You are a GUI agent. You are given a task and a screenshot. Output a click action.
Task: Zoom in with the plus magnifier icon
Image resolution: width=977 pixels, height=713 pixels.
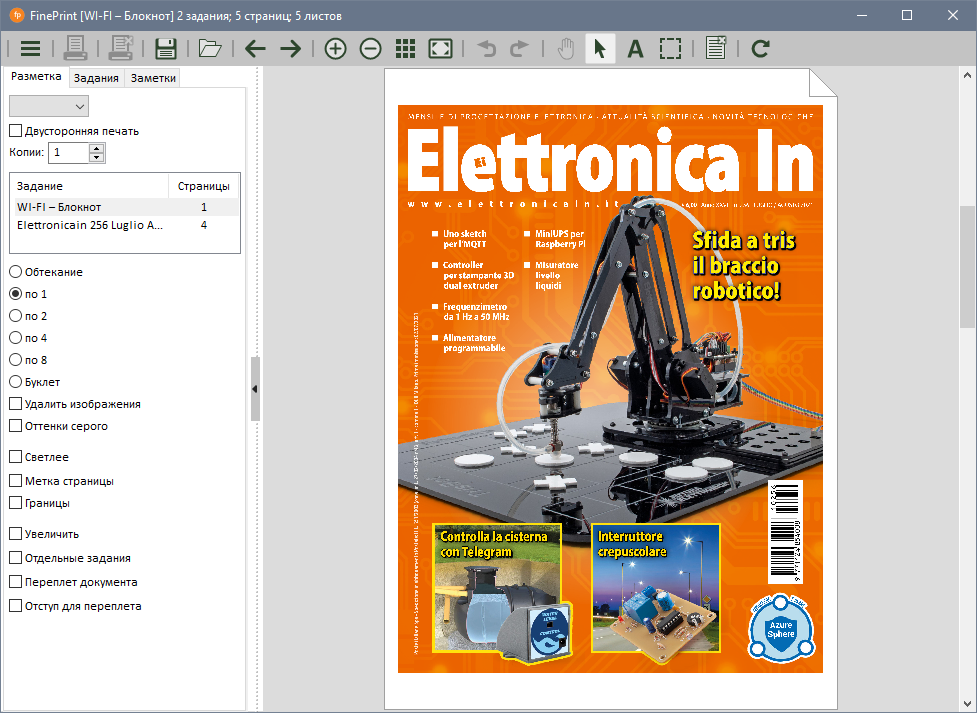click(x=335, y=49)
